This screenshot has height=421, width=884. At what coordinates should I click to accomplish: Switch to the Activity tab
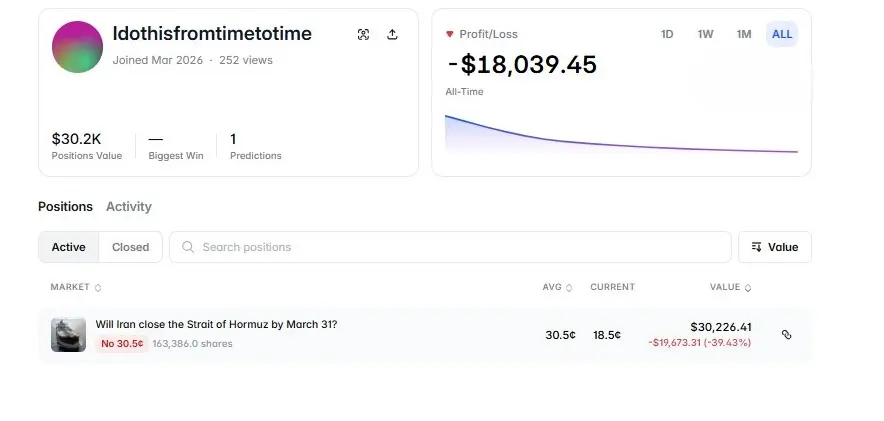click(129, 207)
